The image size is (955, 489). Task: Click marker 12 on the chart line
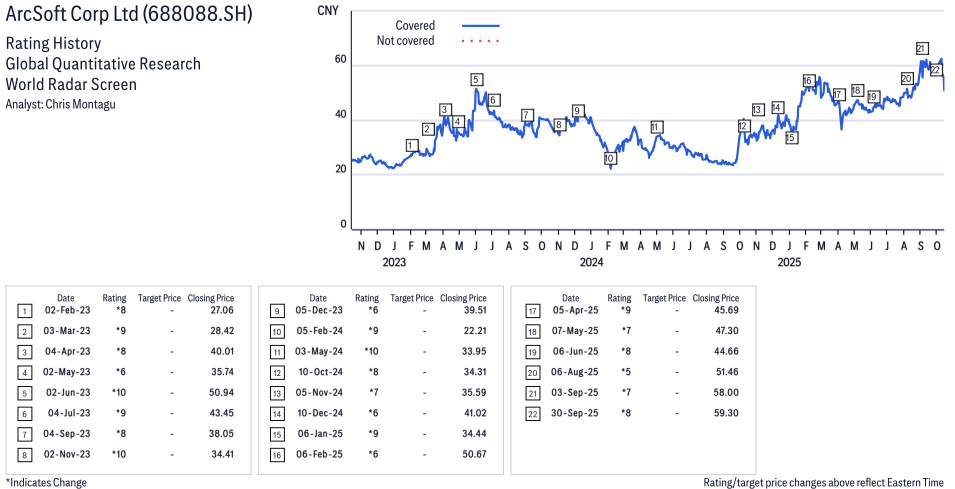click(x=743, y=126)
